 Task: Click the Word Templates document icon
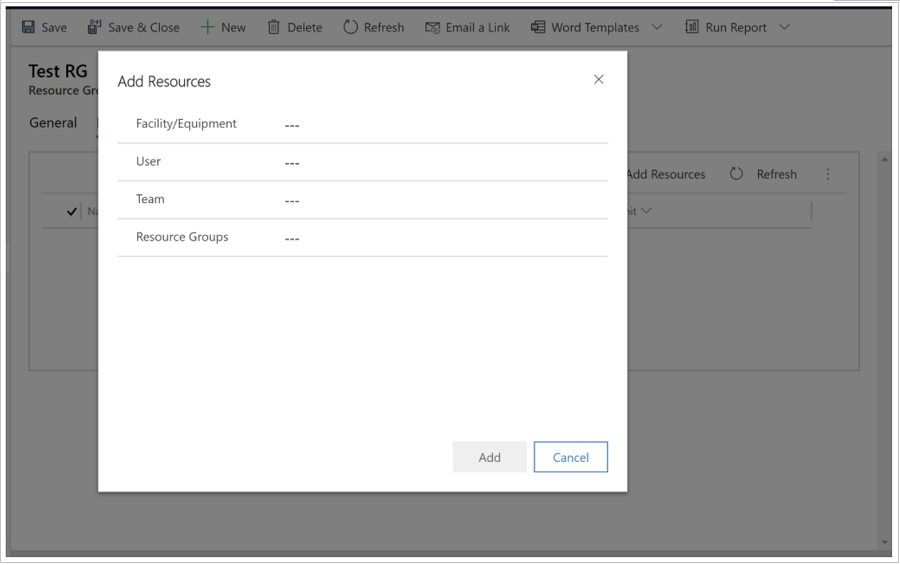click(x=538, y=27)
